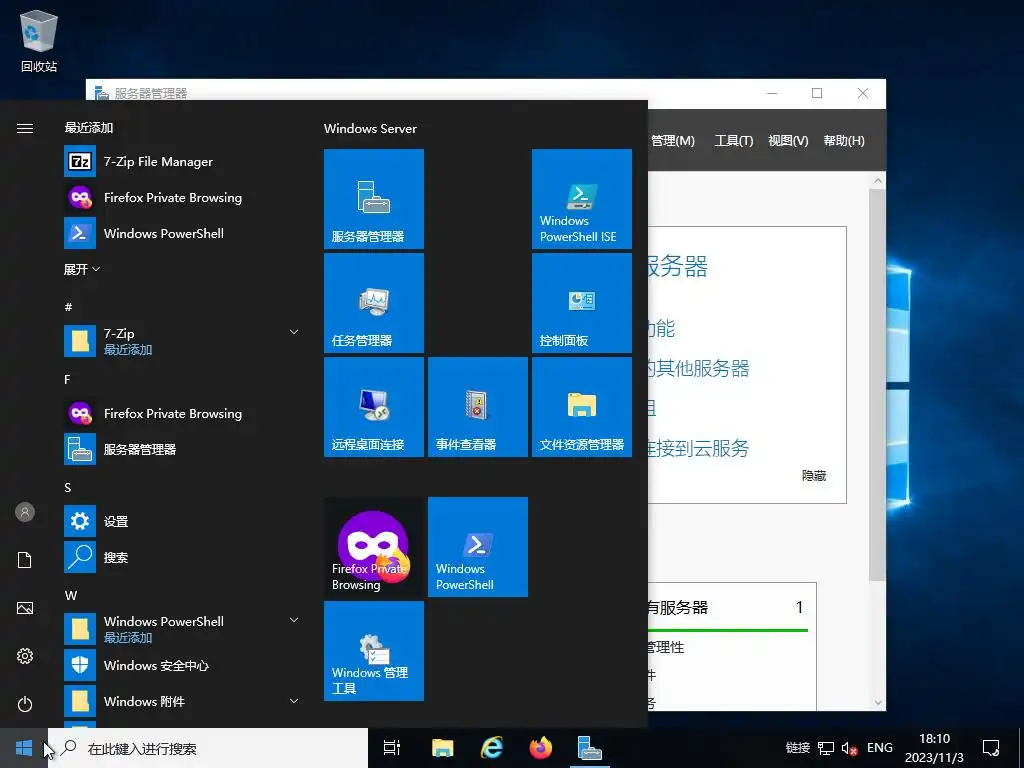Image resolution: width=1024 pixels, height=768 pixels.
Task: Click the 其他服务器 link in Server Manager
Action: (x=698, y=368)
